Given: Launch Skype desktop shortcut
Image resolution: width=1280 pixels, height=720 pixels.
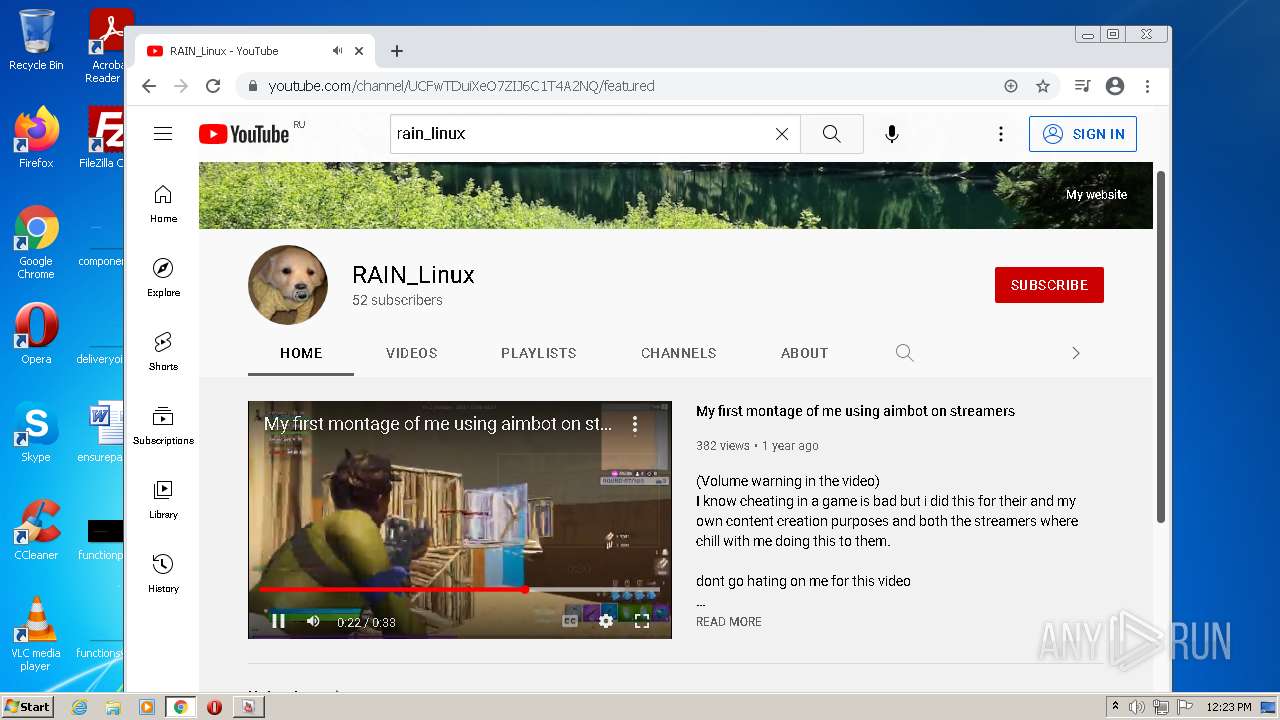Looking at the screenshot, I should click(36, 432).
